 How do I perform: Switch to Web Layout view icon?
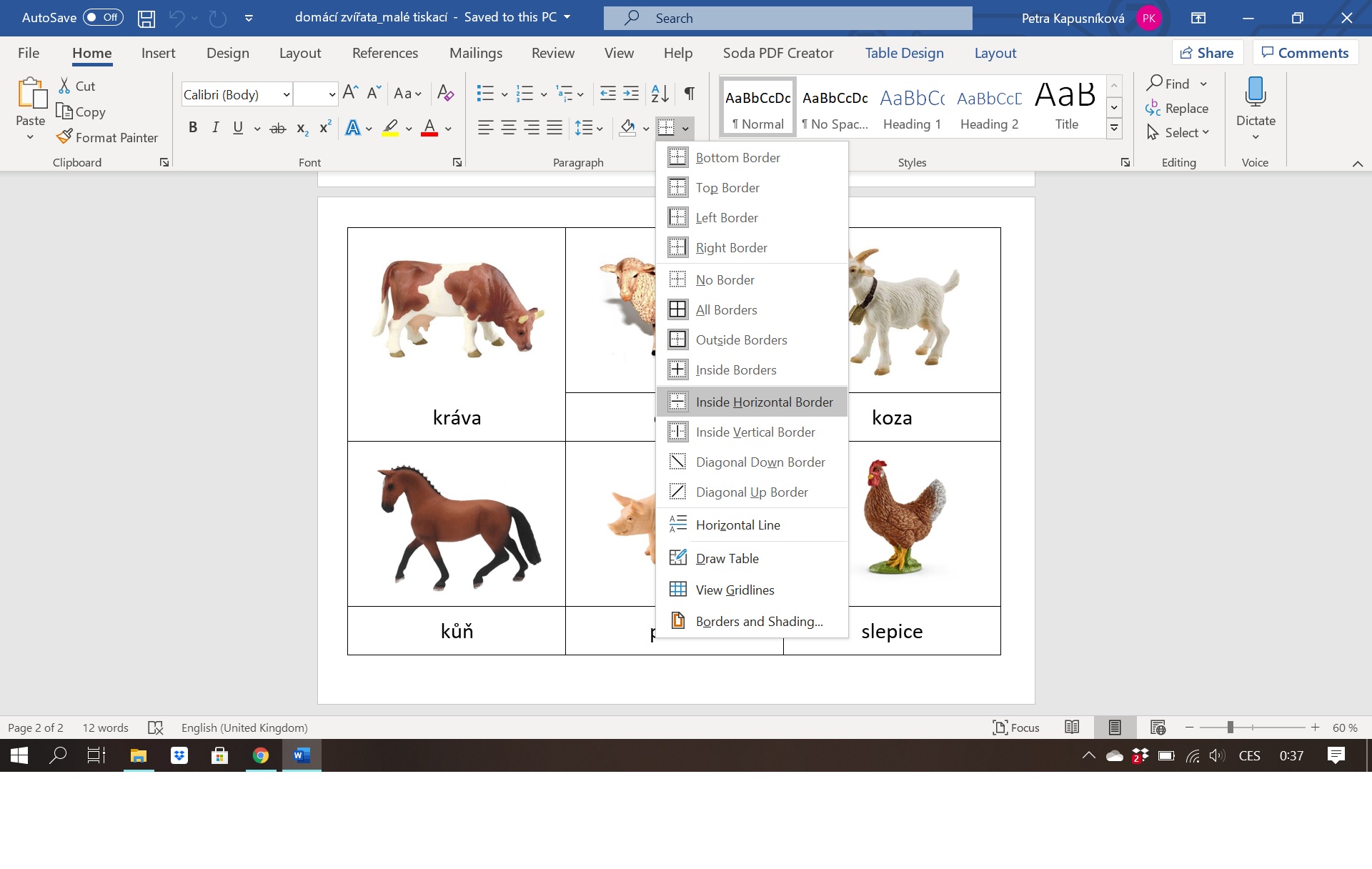coord(1158,728)
